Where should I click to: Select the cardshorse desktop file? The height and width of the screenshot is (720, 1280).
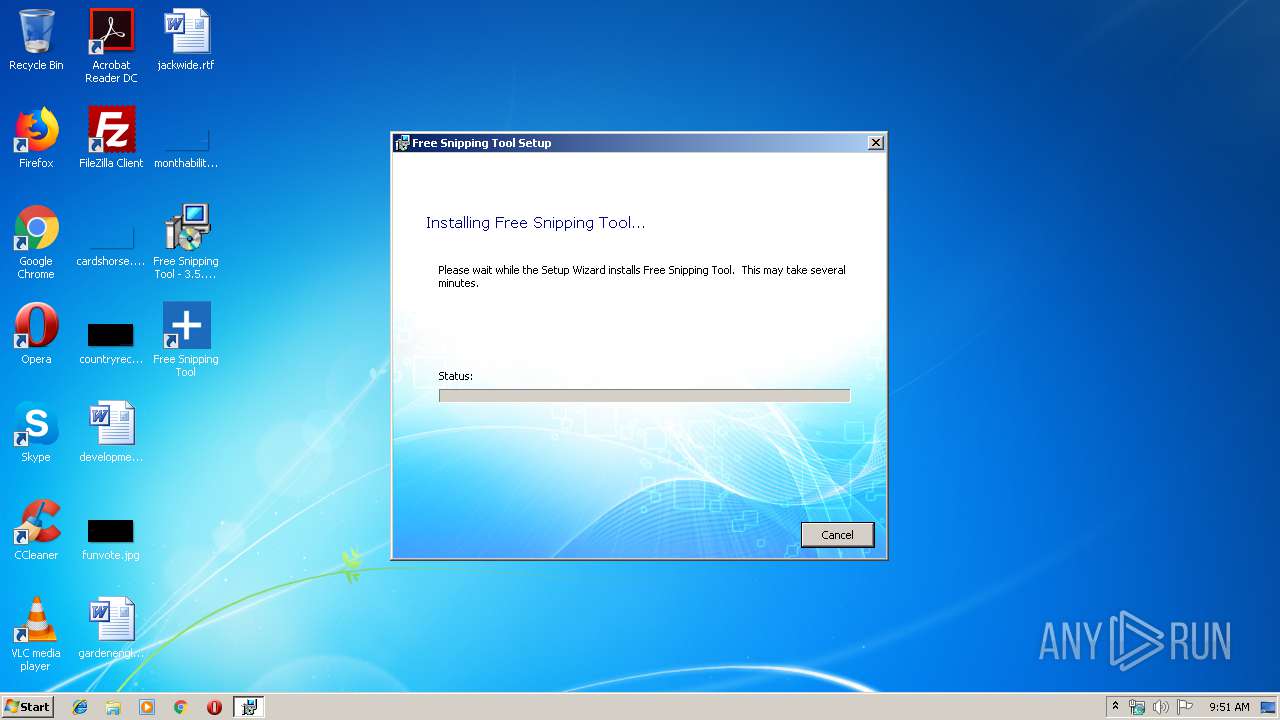tap(111, 242)
